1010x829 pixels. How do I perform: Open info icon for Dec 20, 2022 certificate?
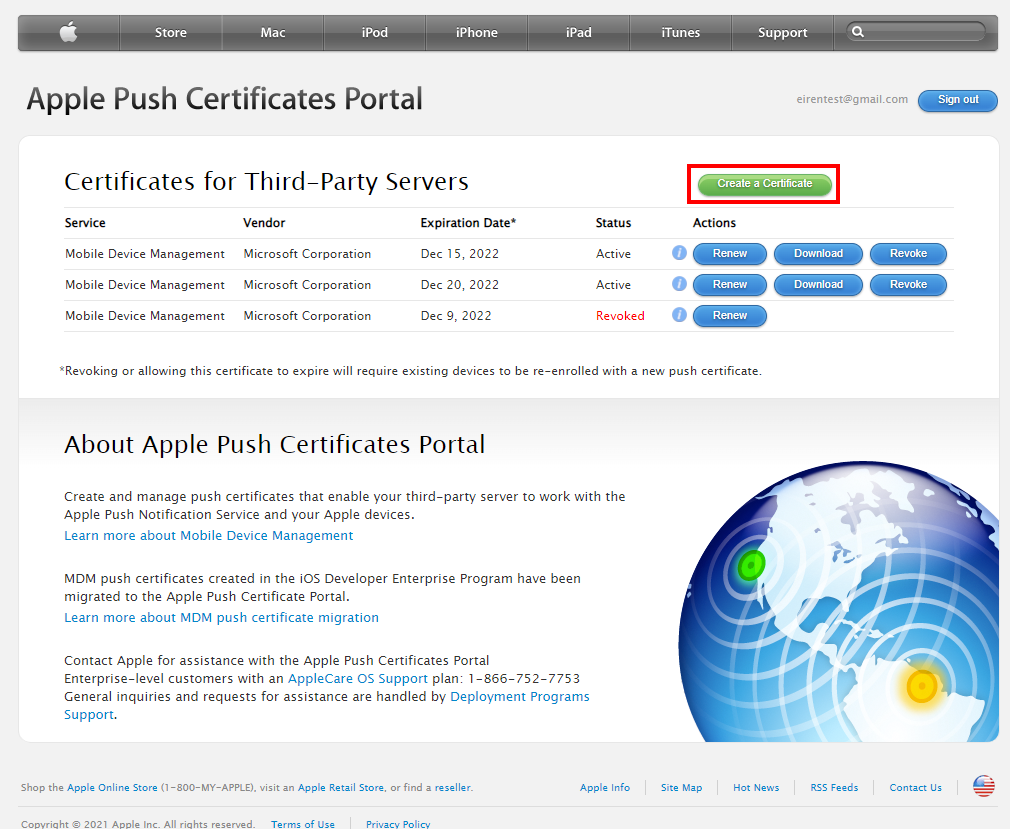coord(679,284)
